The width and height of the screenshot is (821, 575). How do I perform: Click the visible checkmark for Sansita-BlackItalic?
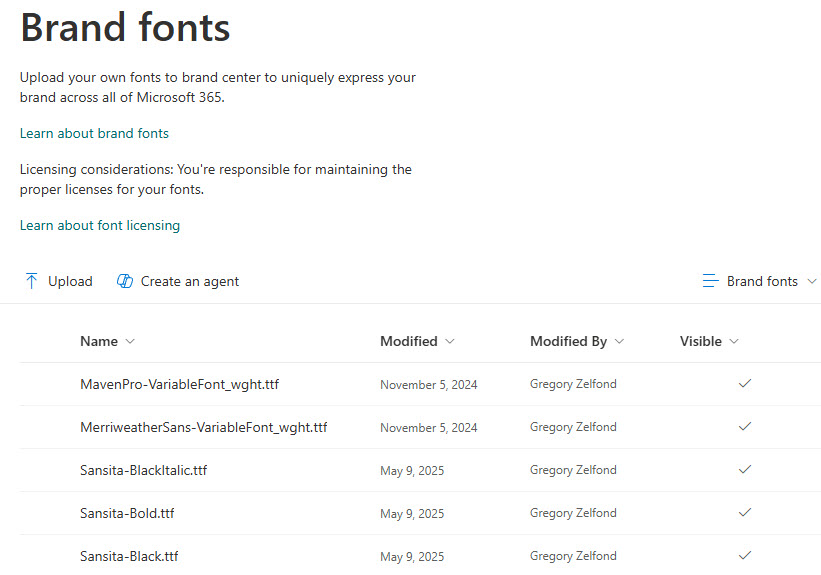[x=744, y=470]
